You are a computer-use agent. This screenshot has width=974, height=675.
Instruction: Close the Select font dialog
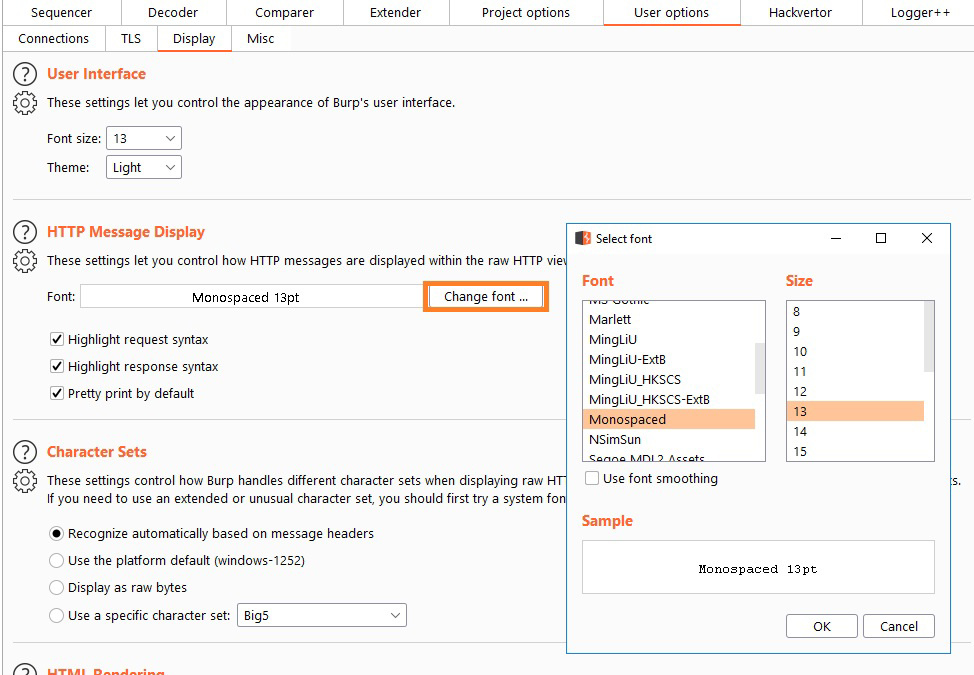(927, 238)
